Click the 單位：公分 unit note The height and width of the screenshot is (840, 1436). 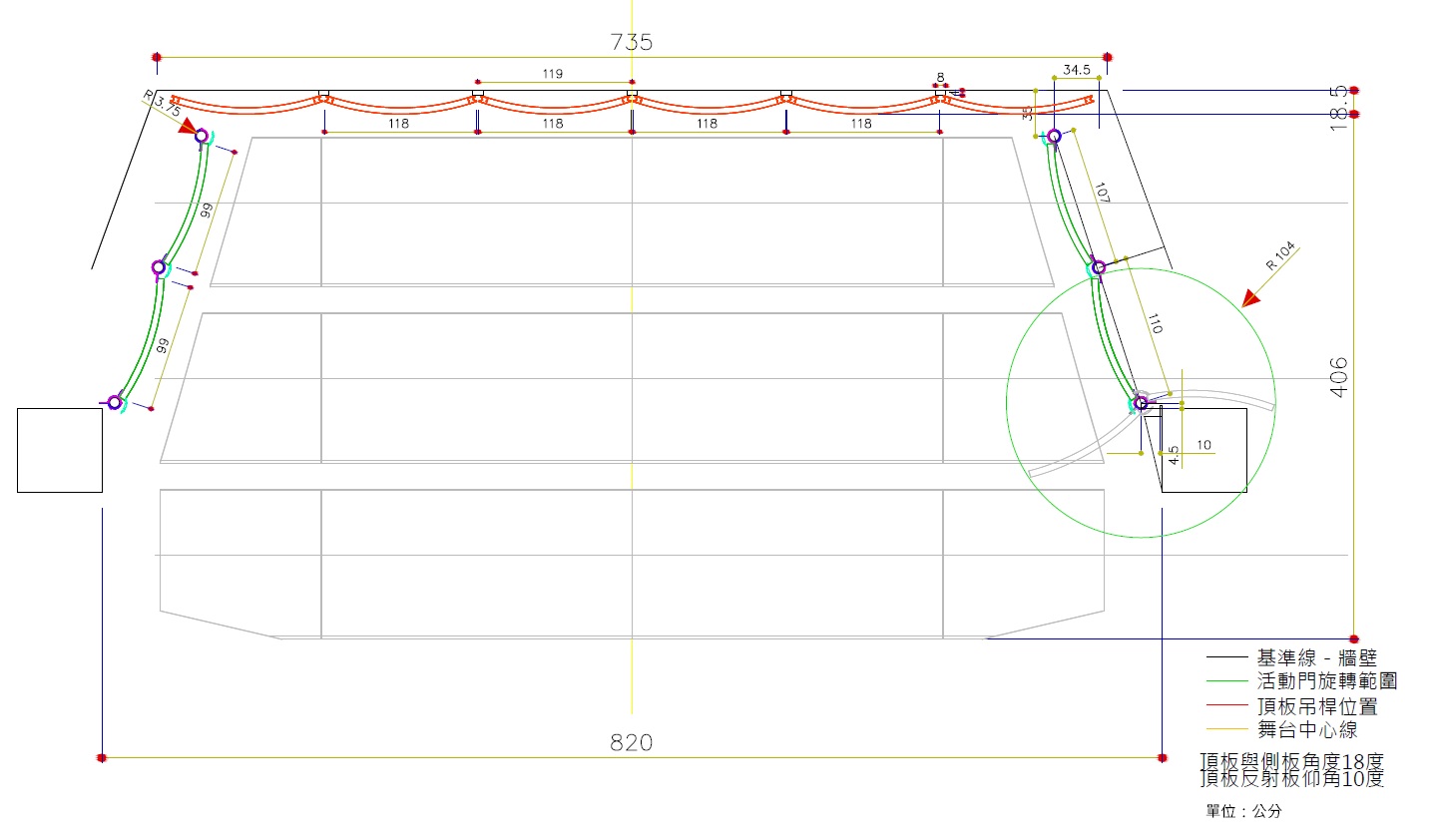[x=1243, y=811]
